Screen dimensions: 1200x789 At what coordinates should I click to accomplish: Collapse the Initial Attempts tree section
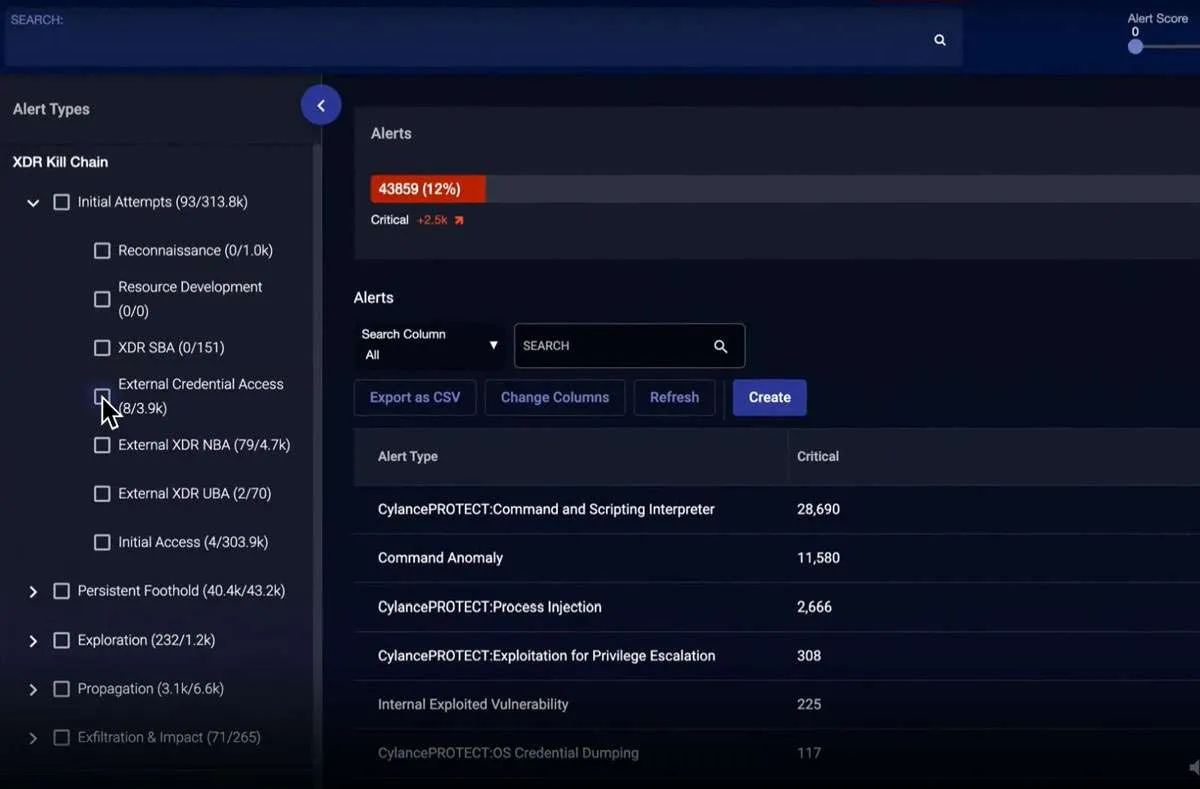[x=33, y=203]
